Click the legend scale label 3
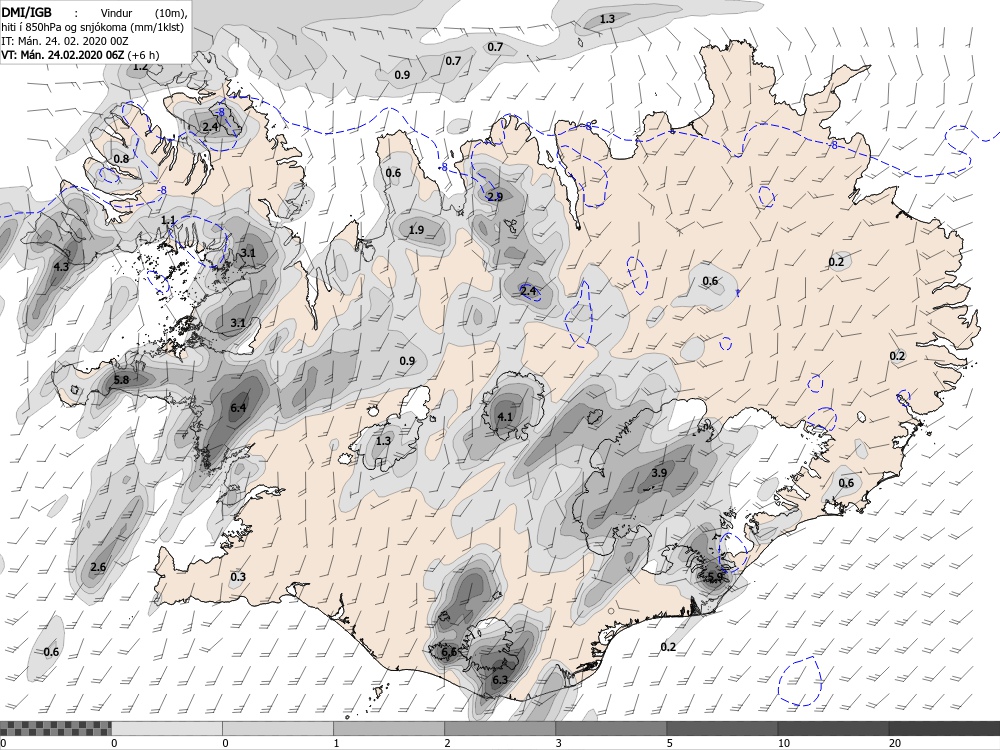The height and width of the screenshot is (750, 1000). click(x=559, y=743)
